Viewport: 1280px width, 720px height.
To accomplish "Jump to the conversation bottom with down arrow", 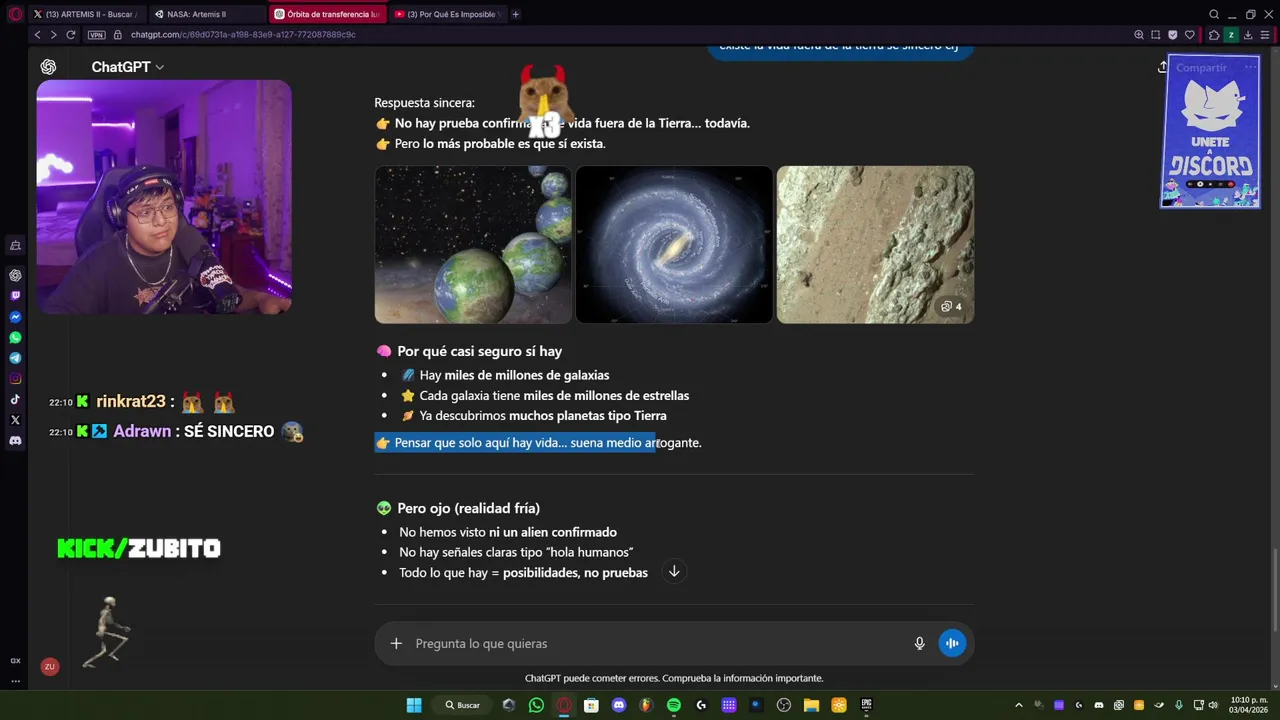I will coord(674,571).
